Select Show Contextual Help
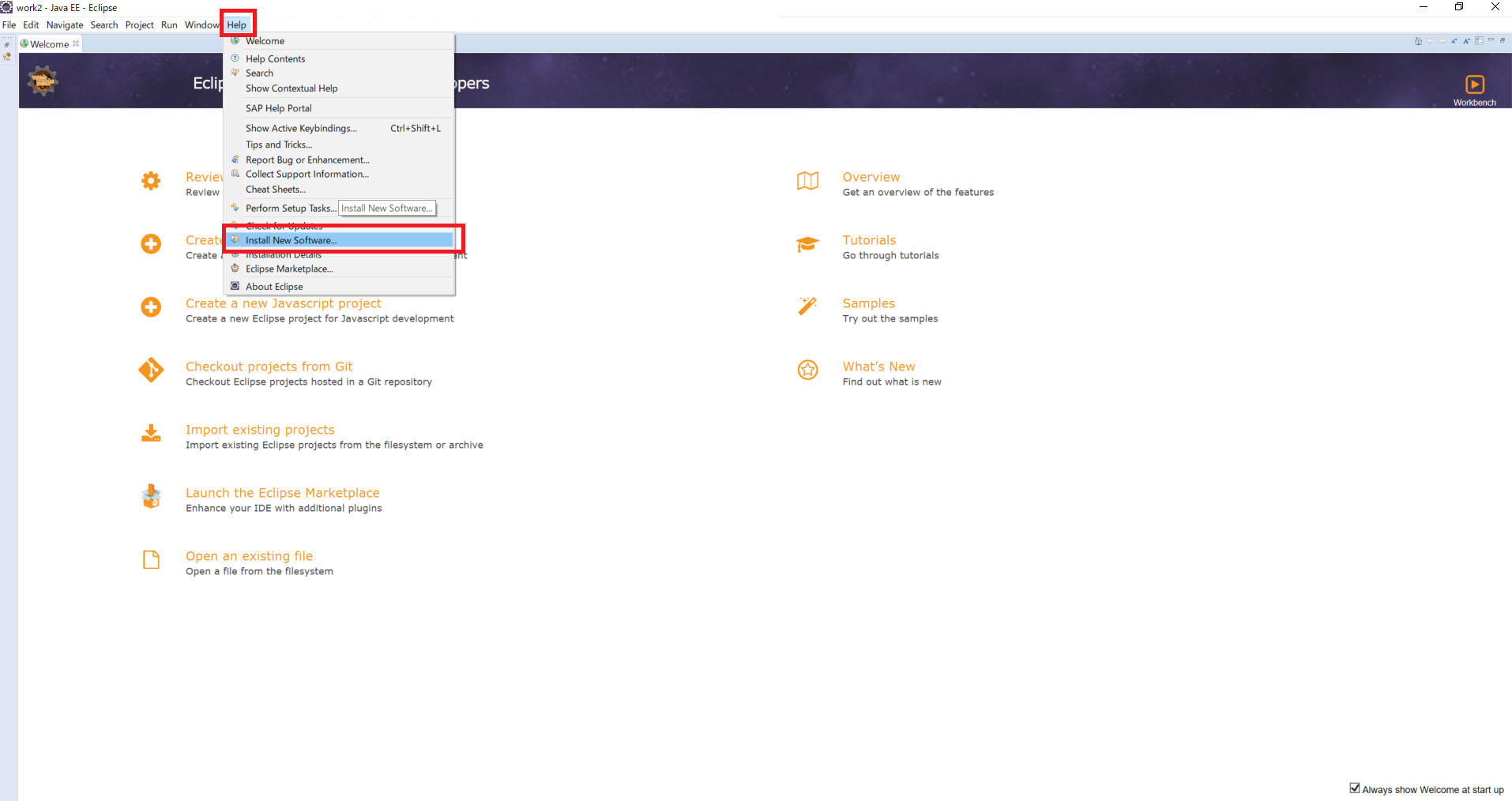Viewport: 1512px width, 801px height. tap(339, 88)
